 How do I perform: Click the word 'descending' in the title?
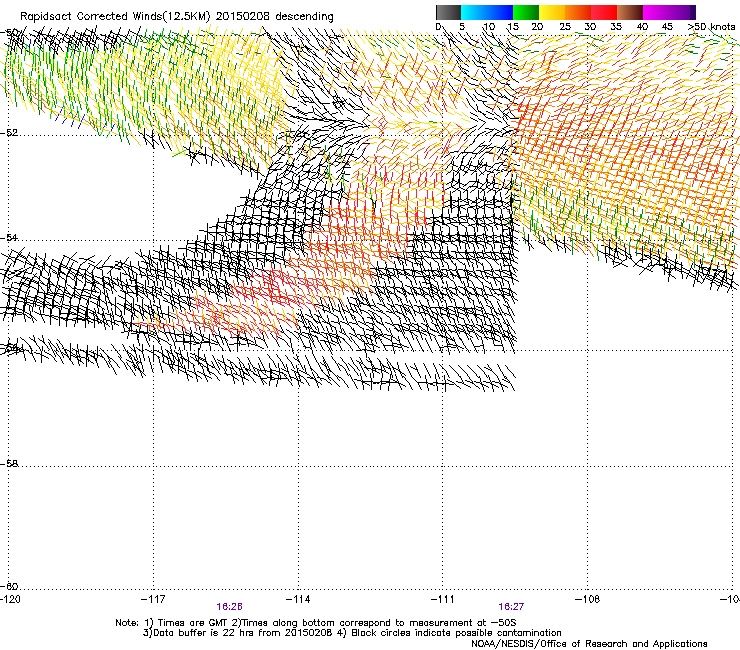[304, 16]
